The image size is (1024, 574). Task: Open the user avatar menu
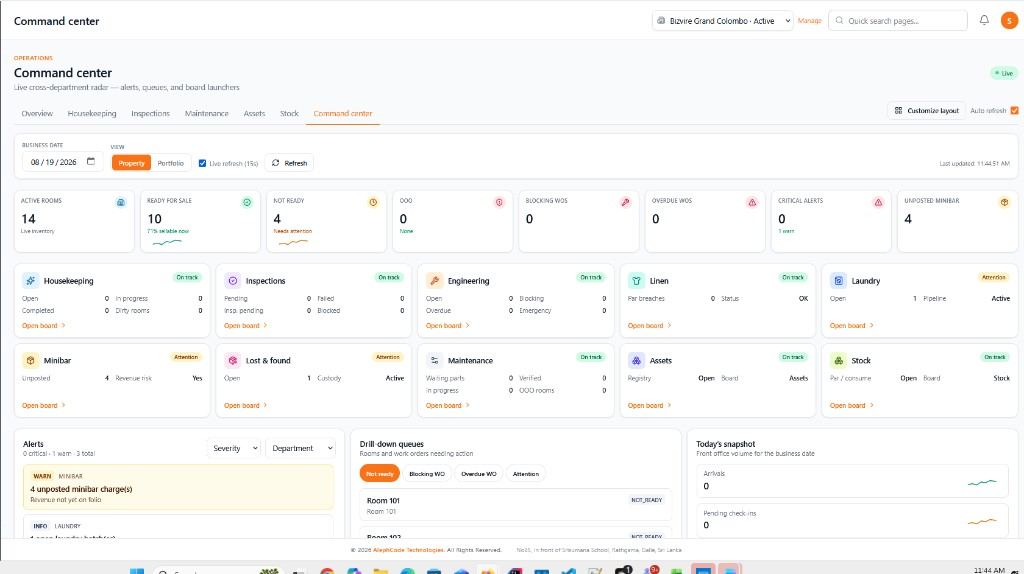(x=1009, y=21)
